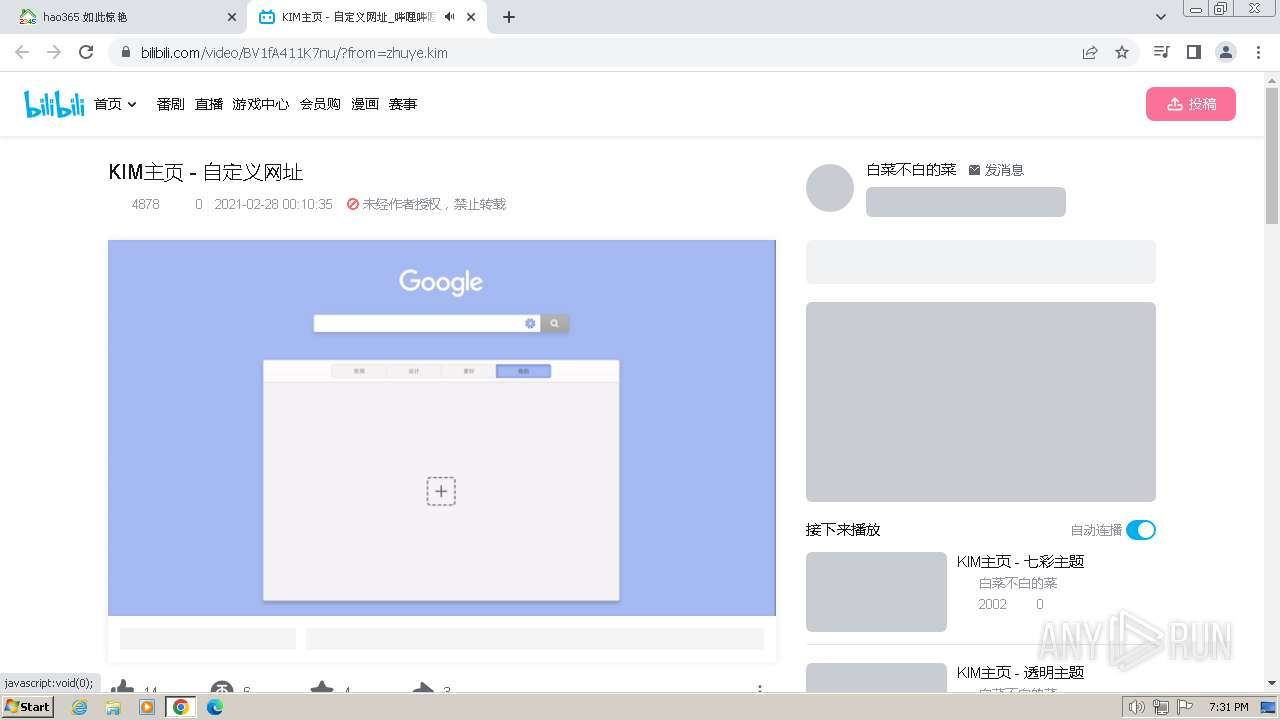The height and width of the screenshot is (720, 1280).
Task: Switch to the hao365 tab
Action: point(123,17)
